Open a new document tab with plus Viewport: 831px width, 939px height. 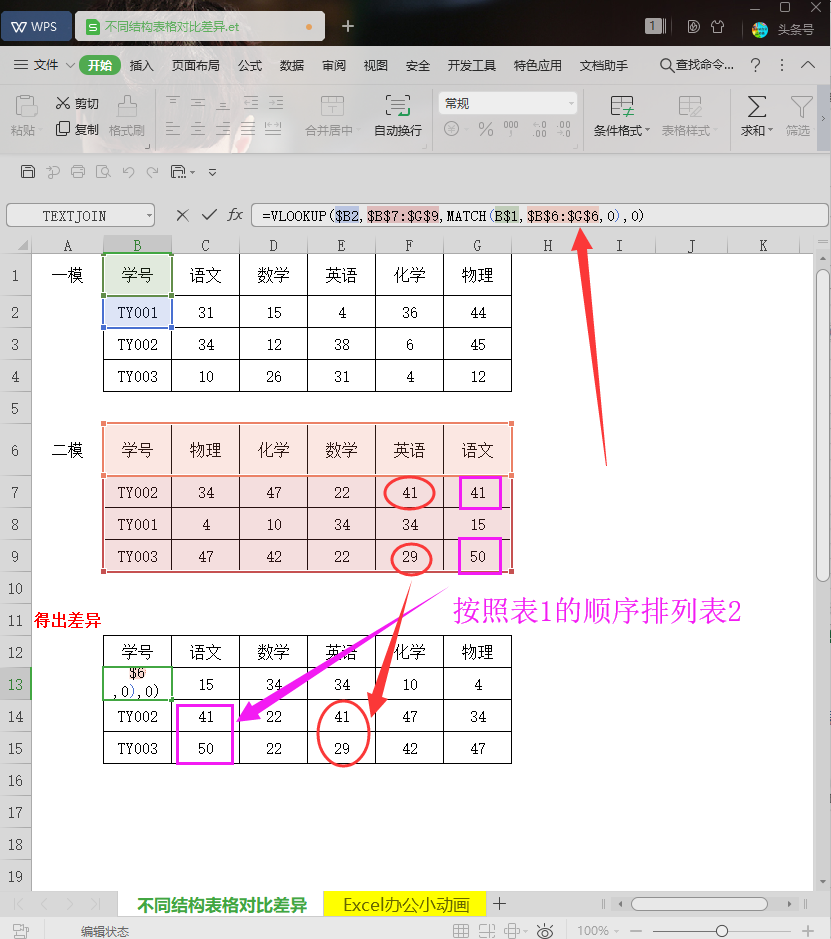(348, 26)
